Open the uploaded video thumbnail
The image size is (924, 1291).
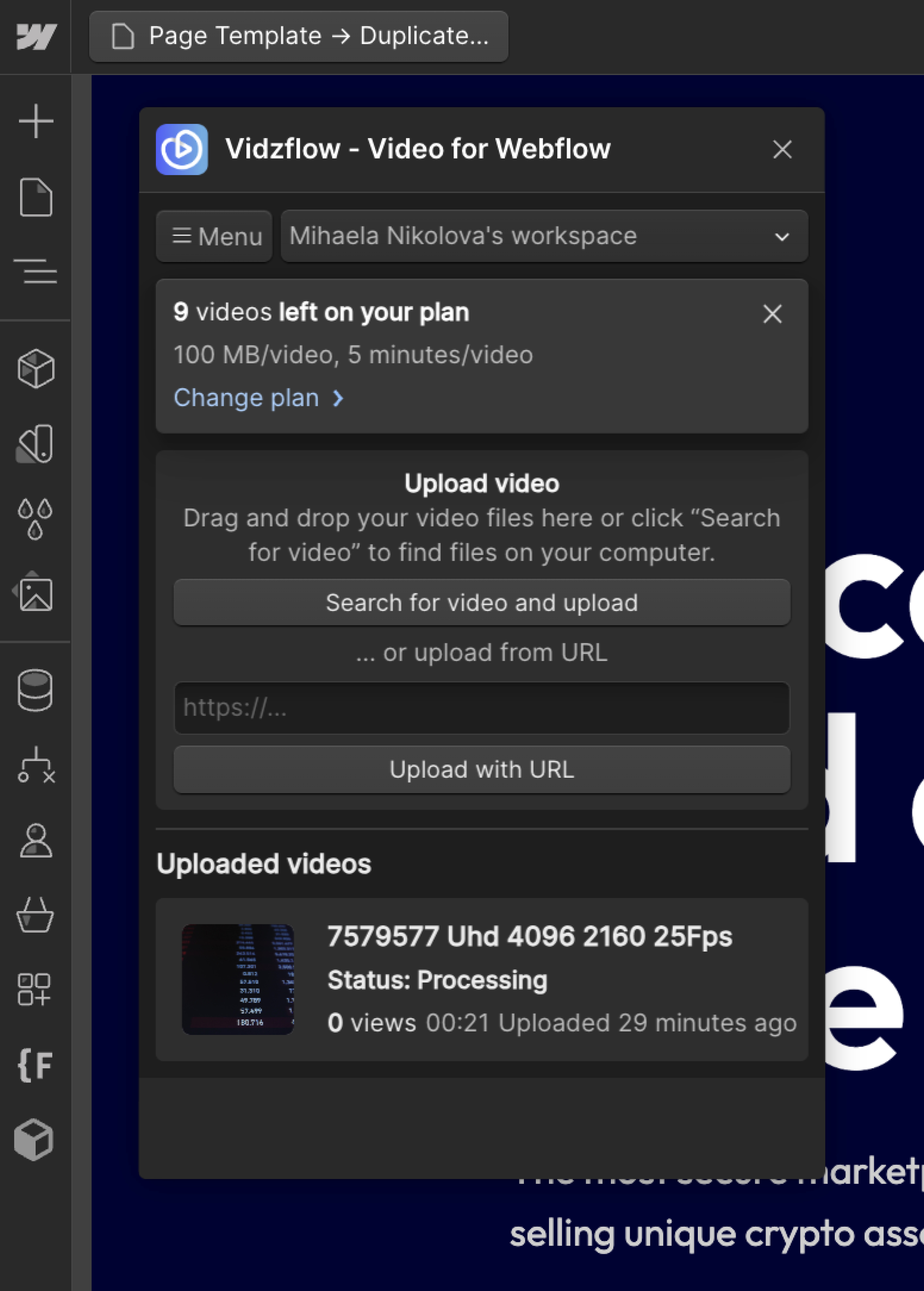[x=238, y=979]
